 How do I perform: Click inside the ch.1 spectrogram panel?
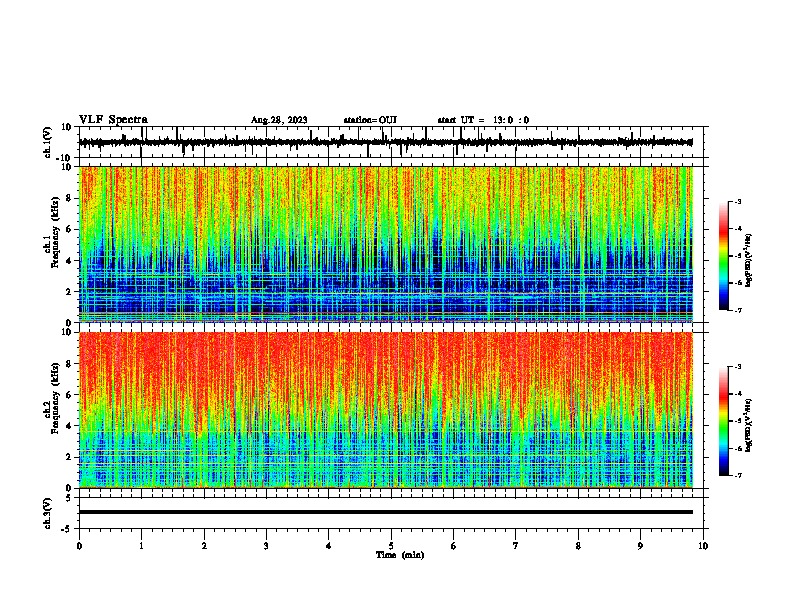click(386, 244)
